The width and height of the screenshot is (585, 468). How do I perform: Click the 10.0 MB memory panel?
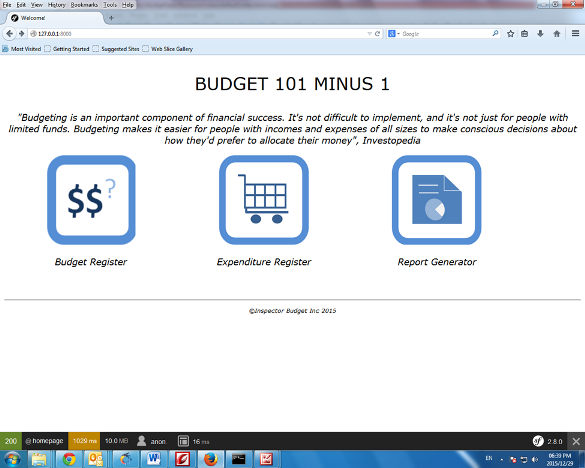(116, 441)
